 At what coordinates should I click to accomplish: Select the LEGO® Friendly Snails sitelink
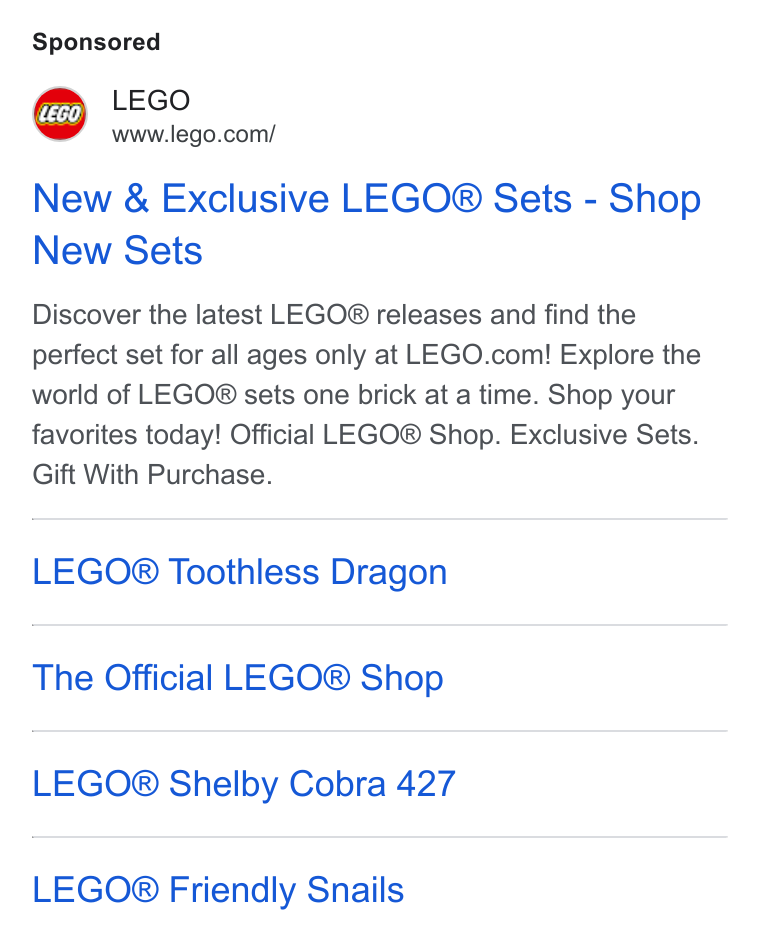(x=218, y=890)
